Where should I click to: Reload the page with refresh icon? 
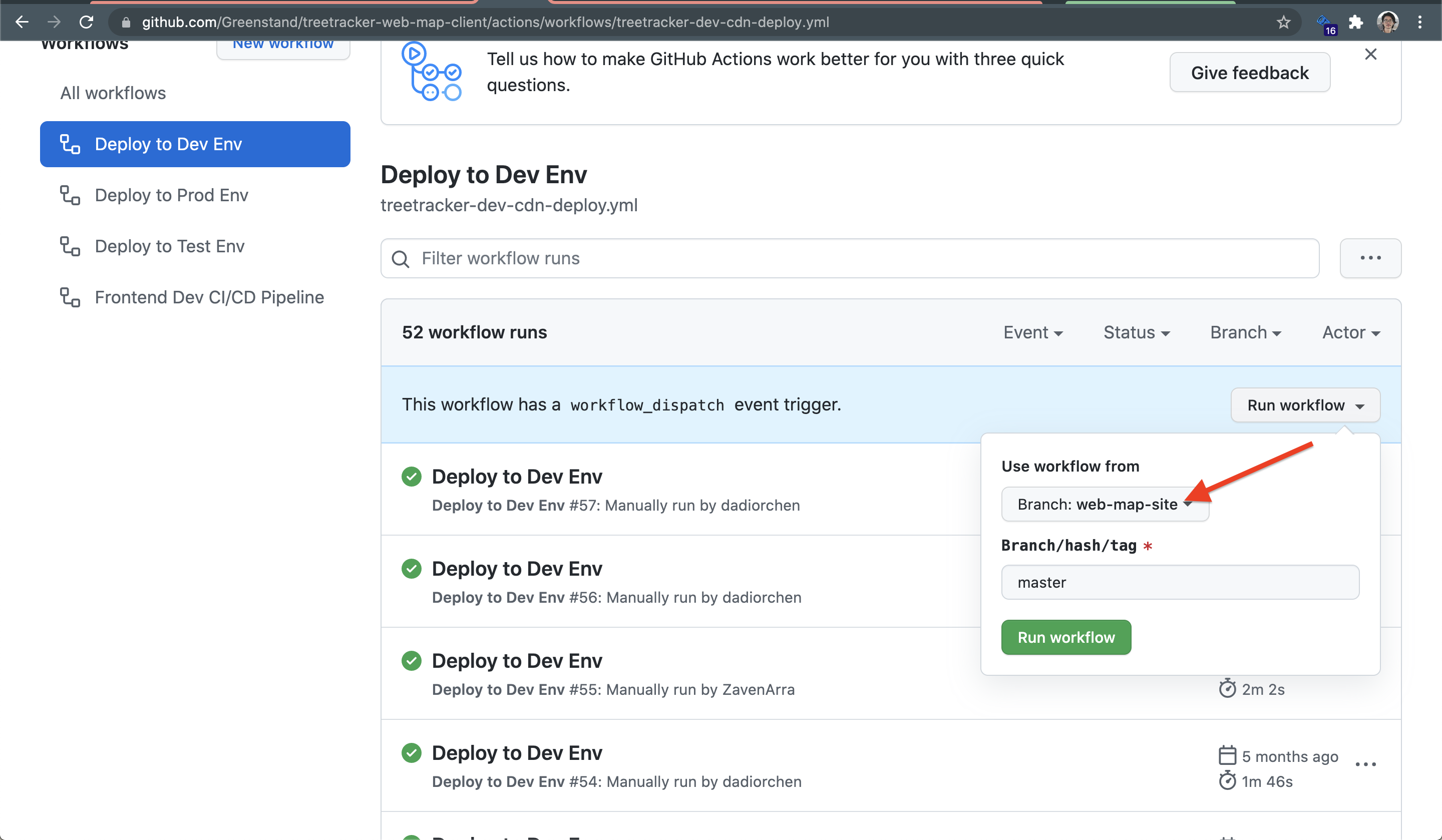point(87,22)
